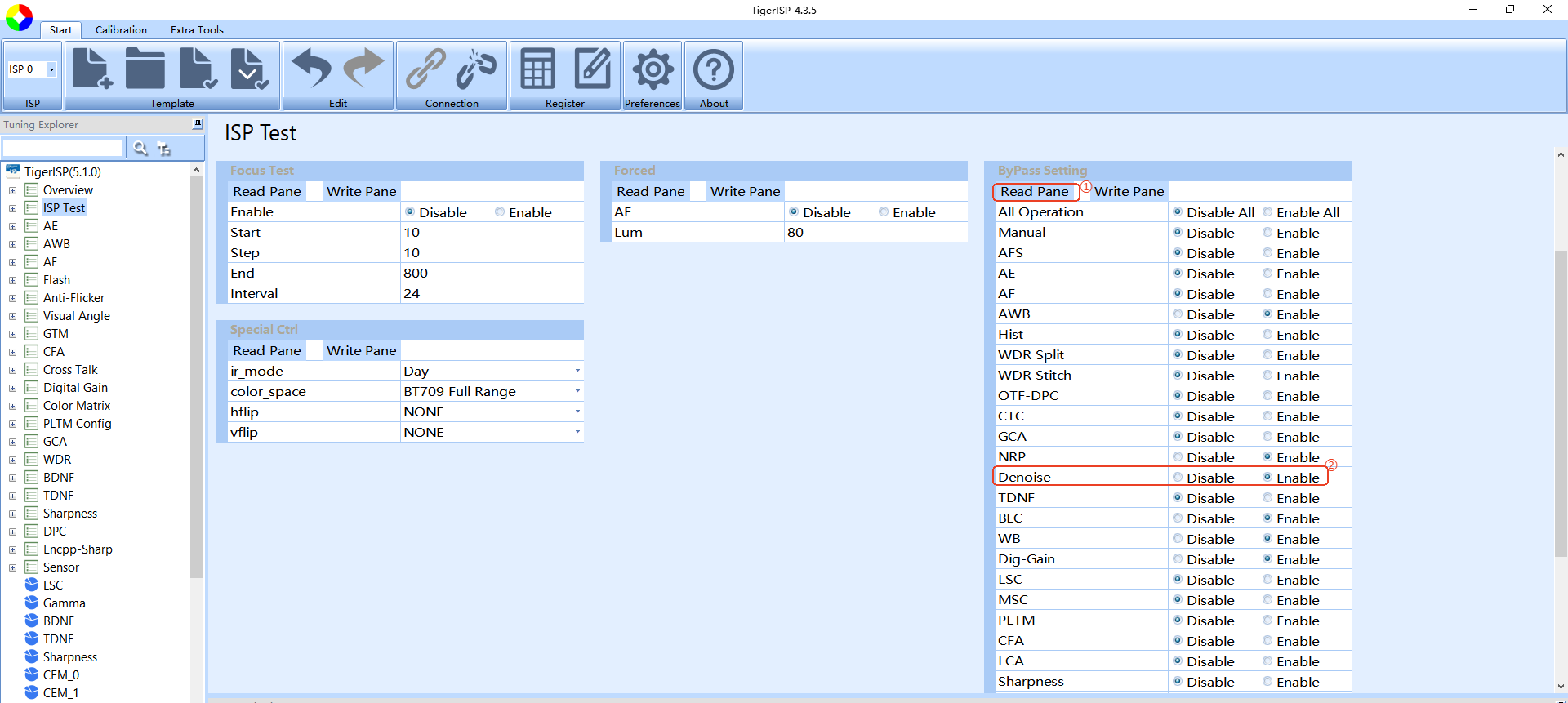The image size is (1568, 703).
Task: Expand the AWB tree node
Action: click(x=12, y=244)
